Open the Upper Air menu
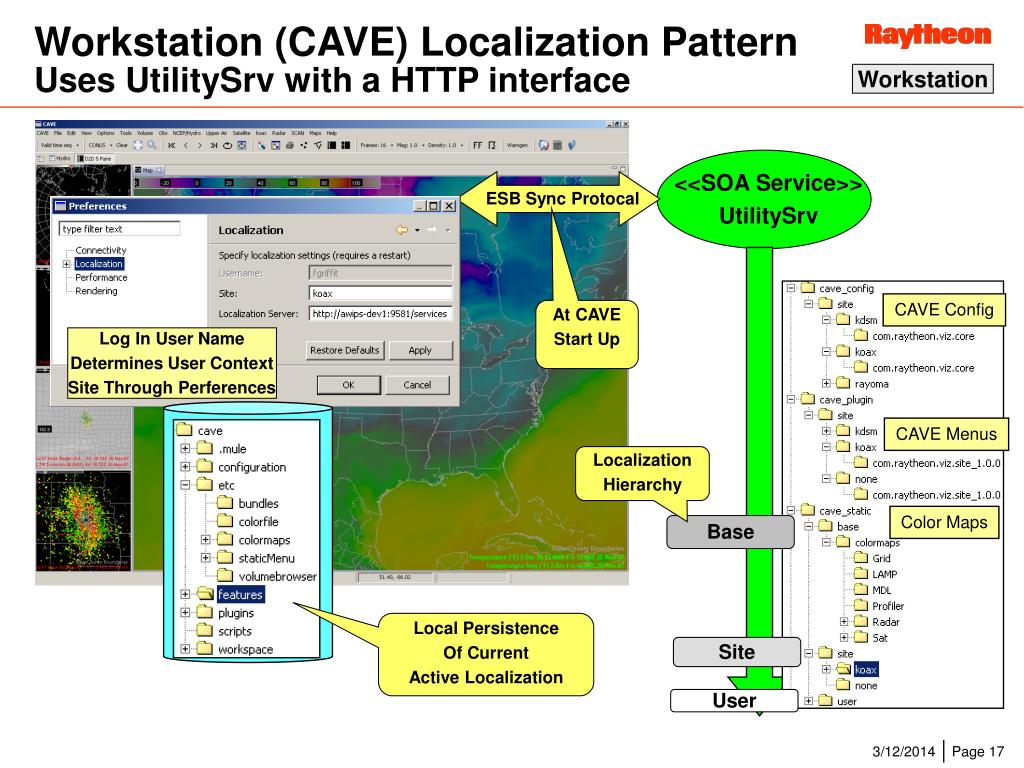The width and height of the screenshot is (1024, 768). (216, 133)
